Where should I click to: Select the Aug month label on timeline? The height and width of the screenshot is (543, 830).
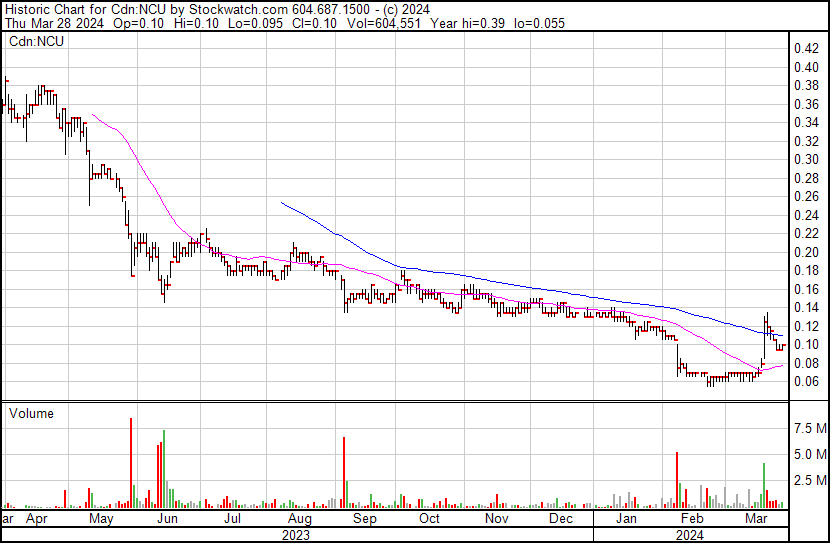(298, 519)
